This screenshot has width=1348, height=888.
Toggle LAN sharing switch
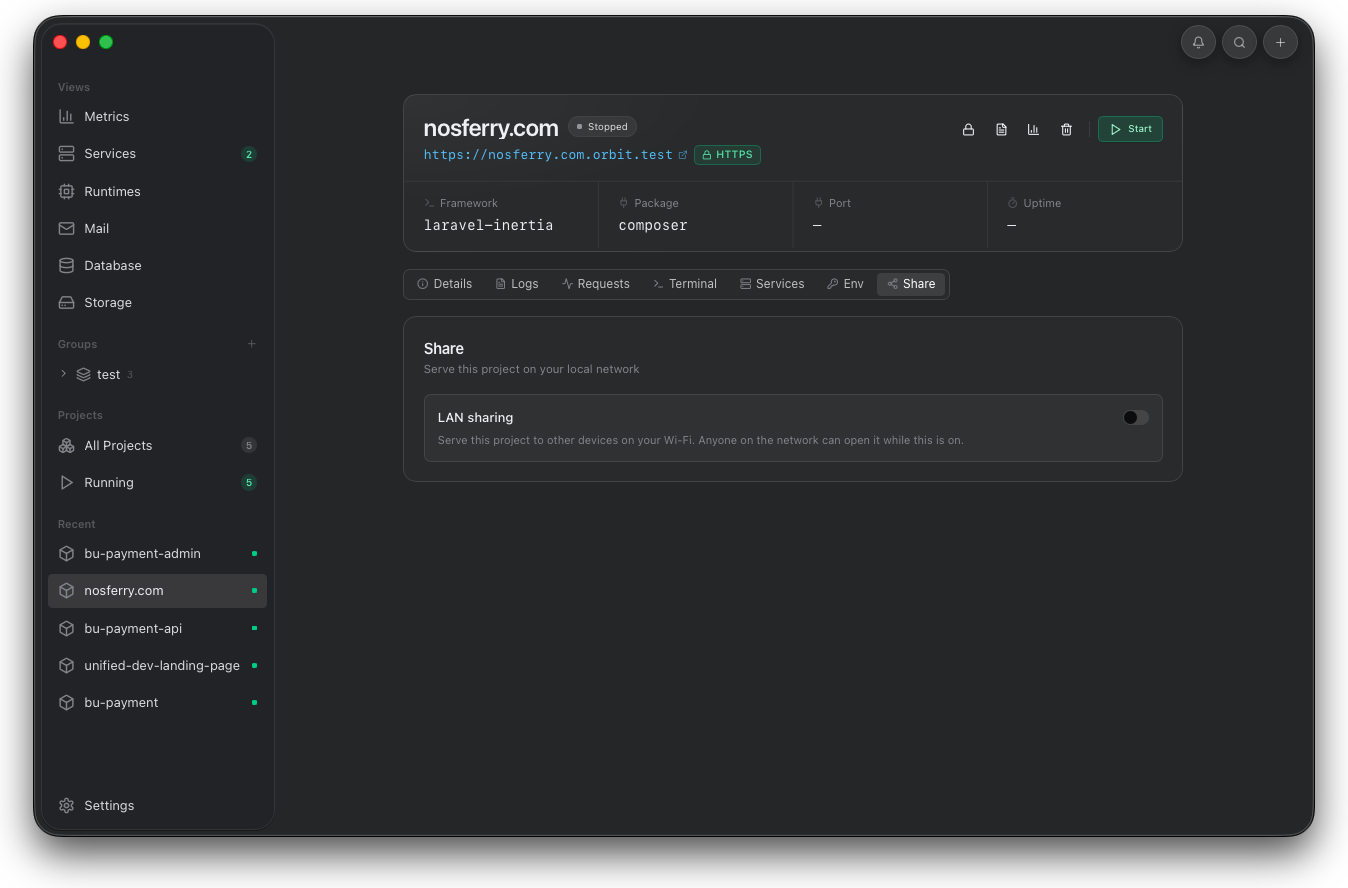click(x=1135, y=417)
